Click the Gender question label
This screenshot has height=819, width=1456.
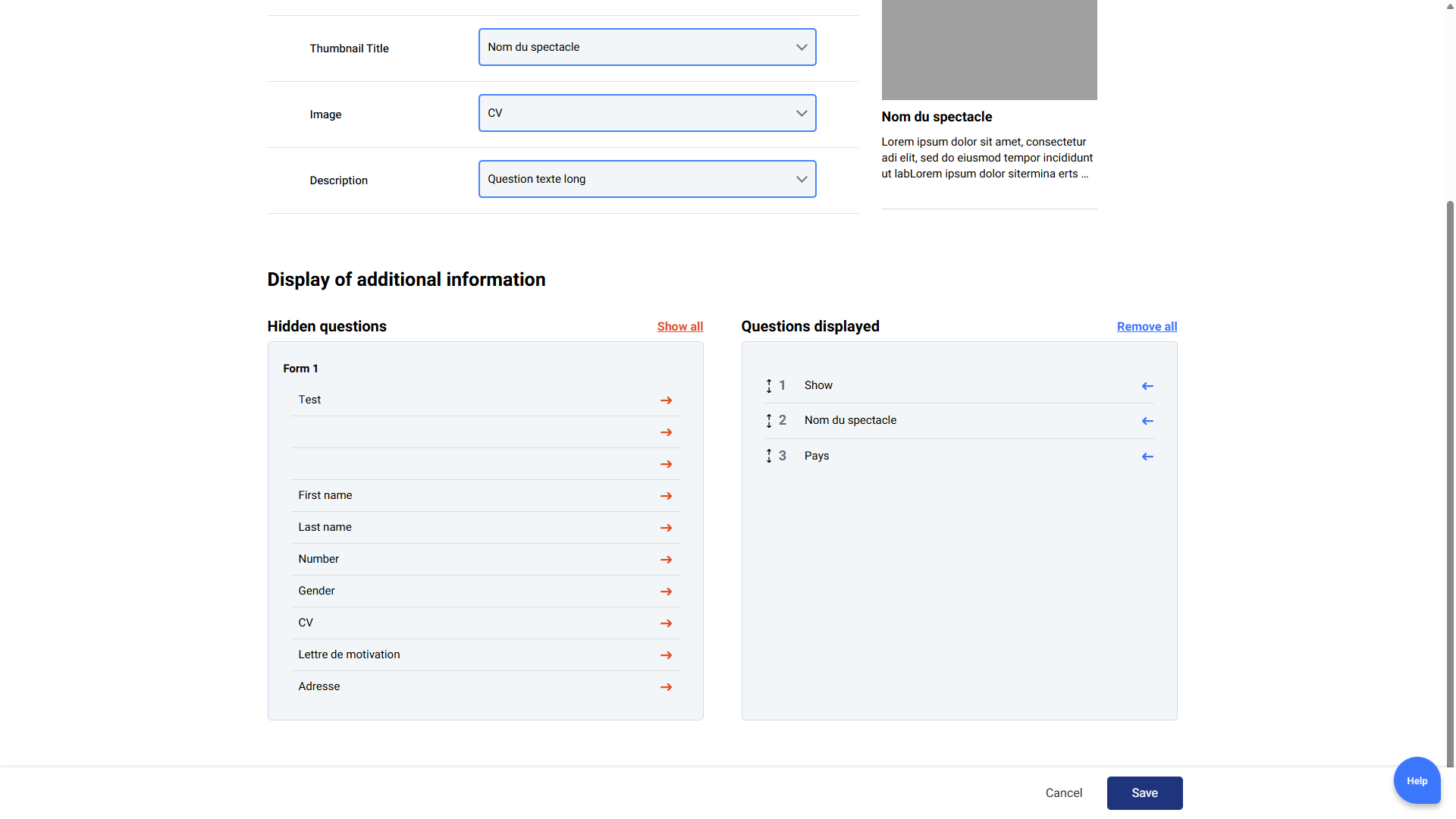point(316,591)
